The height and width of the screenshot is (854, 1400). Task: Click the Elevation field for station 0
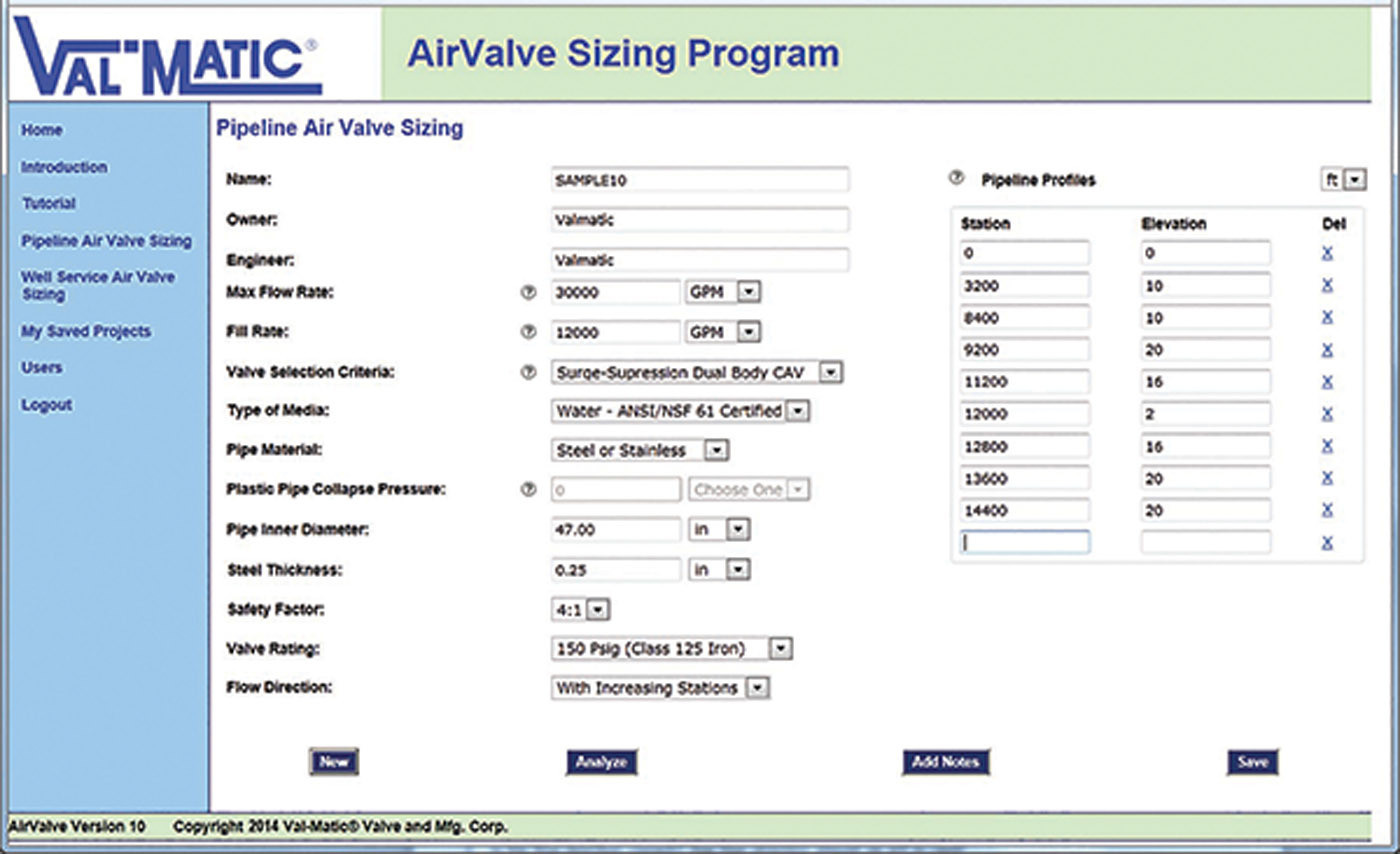point(1206,253)
